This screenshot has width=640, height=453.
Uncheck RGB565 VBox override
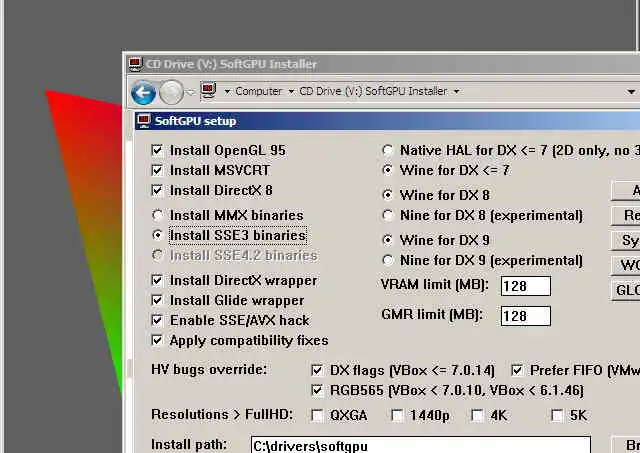point(317,390)
